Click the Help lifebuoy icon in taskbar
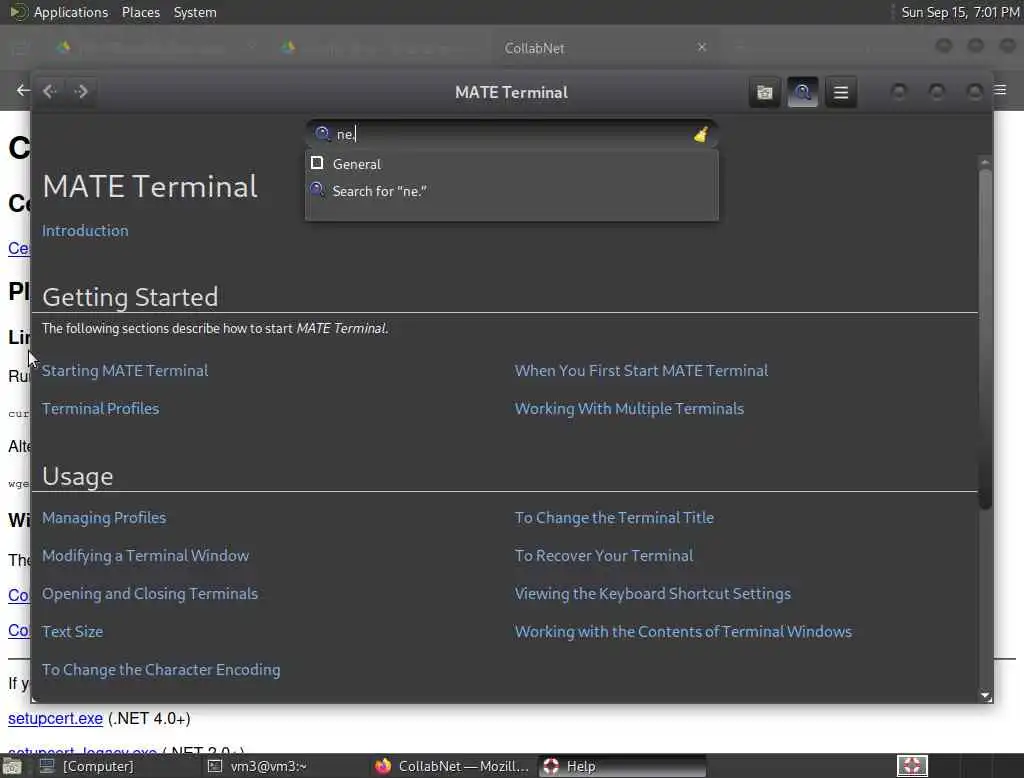The width and height of the screenshot is (1024, 778). pos(551,766)
